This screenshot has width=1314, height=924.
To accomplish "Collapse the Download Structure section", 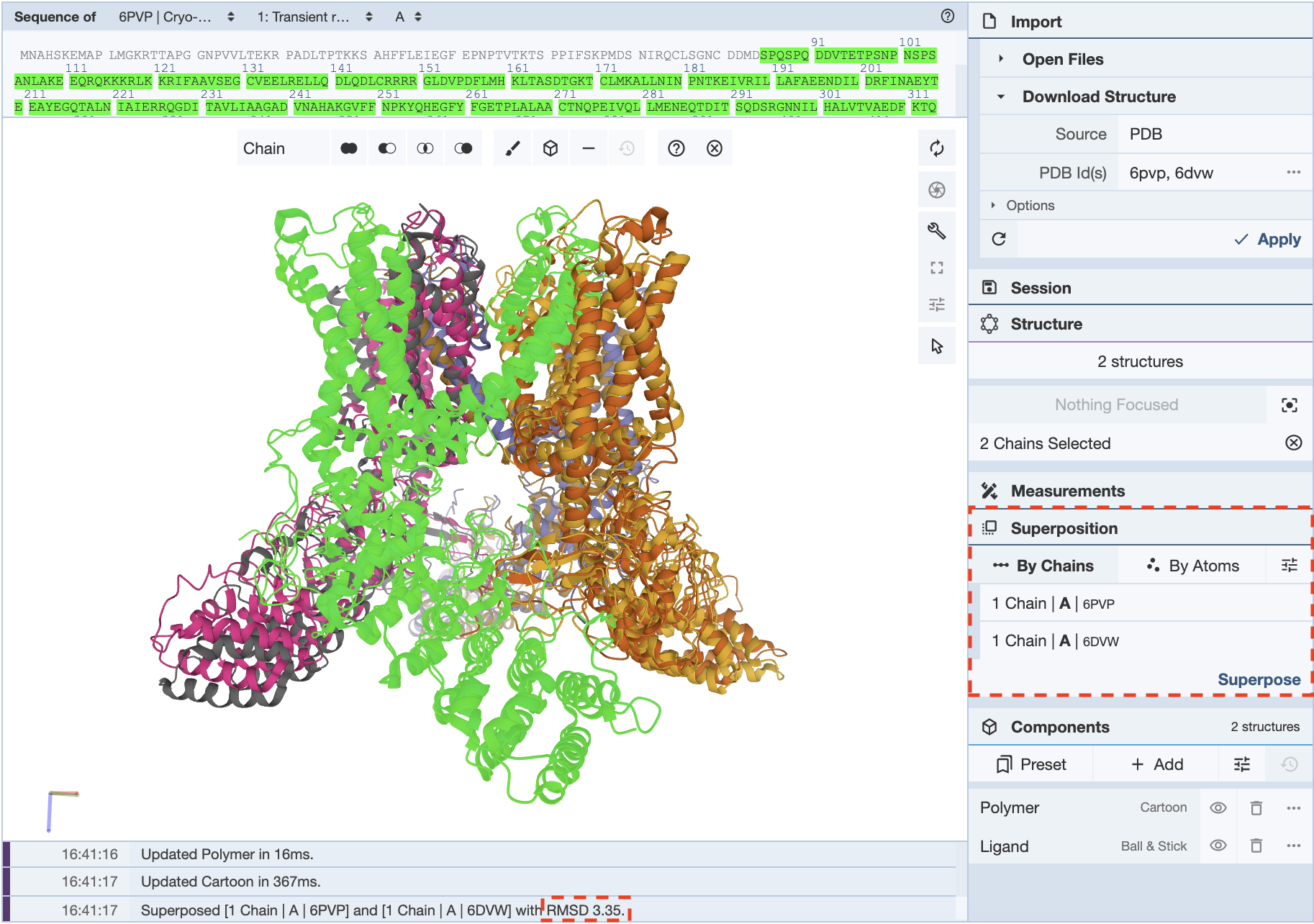I will (1000, 96).
